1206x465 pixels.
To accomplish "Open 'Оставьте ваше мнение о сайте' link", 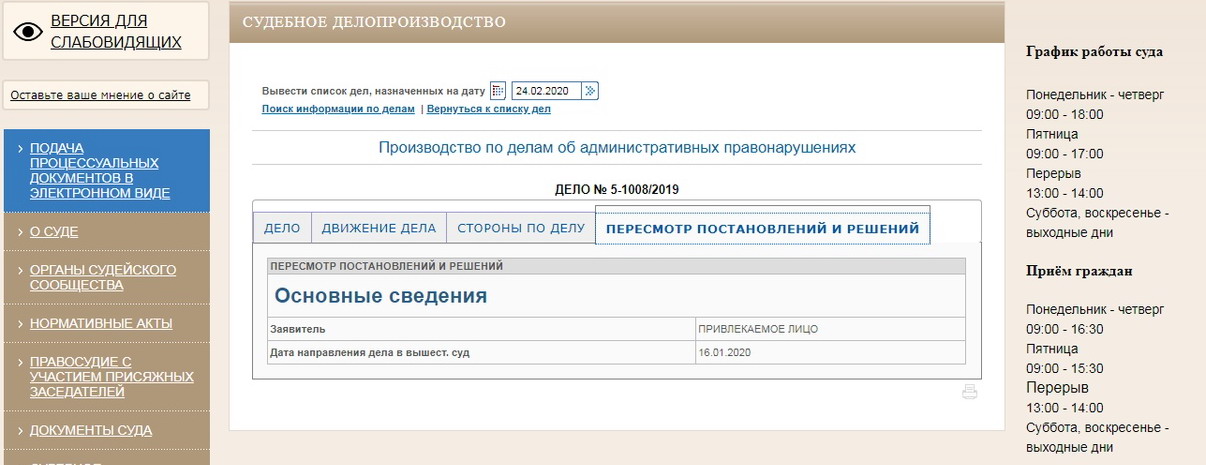I will [100, 96].
